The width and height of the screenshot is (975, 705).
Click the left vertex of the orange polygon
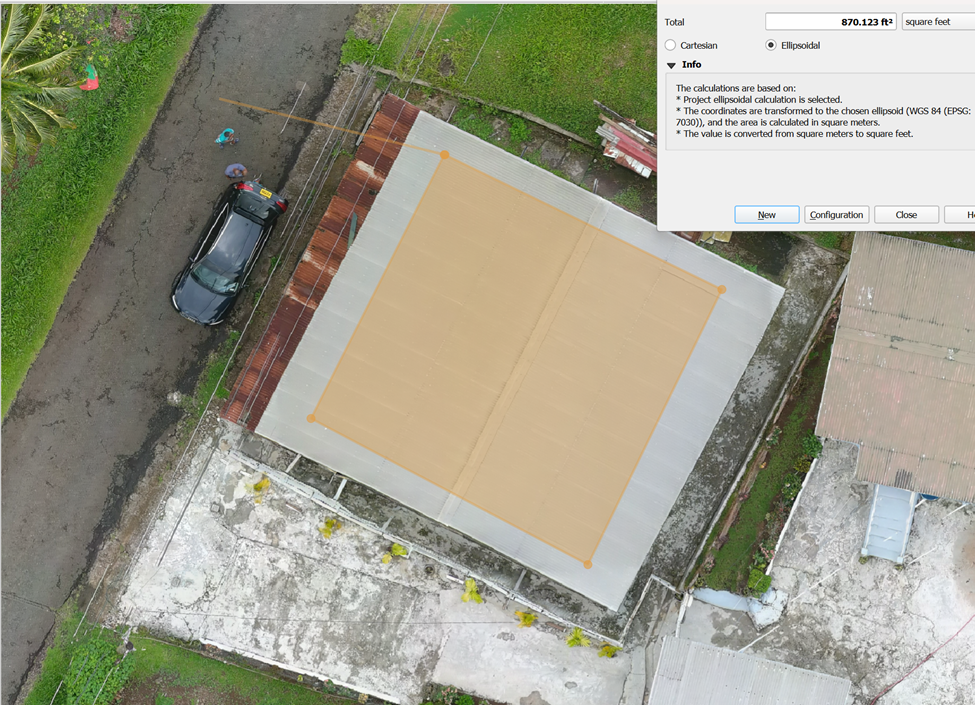tap(311, 419)
